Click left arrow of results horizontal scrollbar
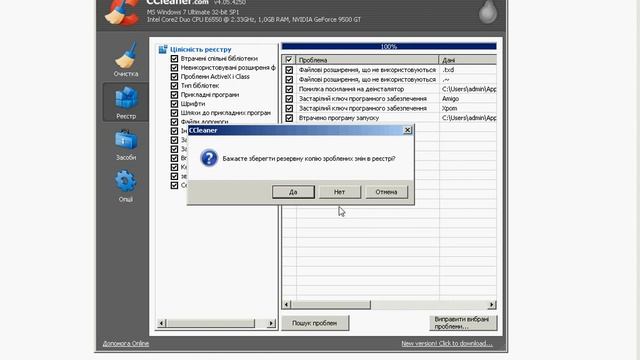The height and width of the screenshot is (360, 640). click(286, 304)
